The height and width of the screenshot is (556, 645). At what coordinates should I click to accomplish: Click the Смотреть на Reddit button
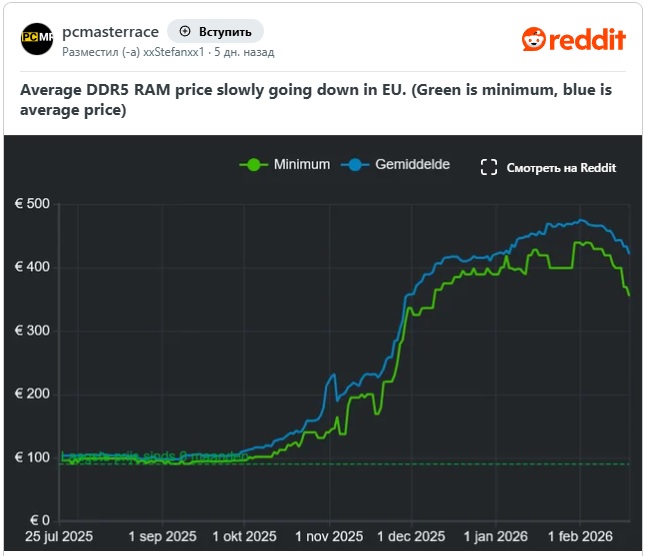point(549,167)
